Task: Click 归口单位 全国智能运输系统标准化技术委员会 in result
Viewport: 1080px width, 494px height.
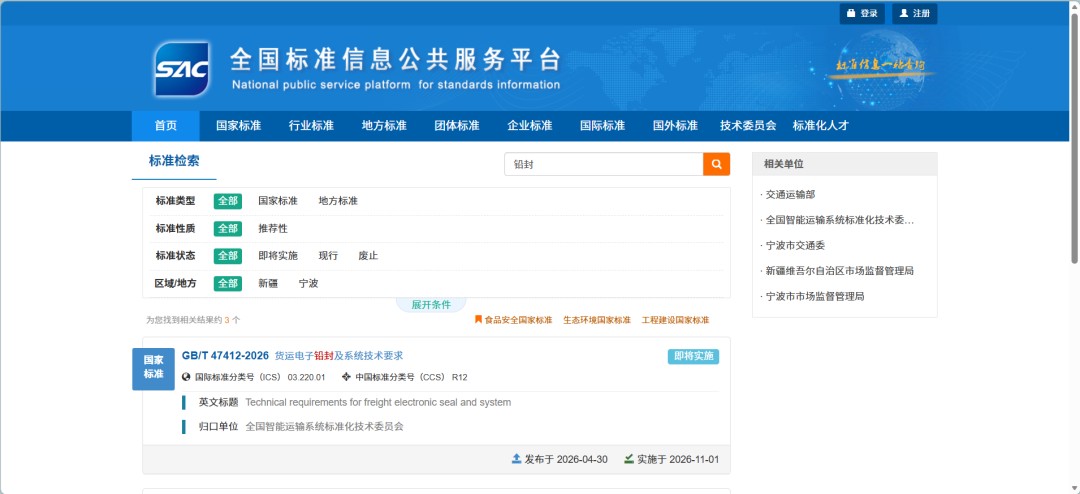Action: tap(324, 426)
